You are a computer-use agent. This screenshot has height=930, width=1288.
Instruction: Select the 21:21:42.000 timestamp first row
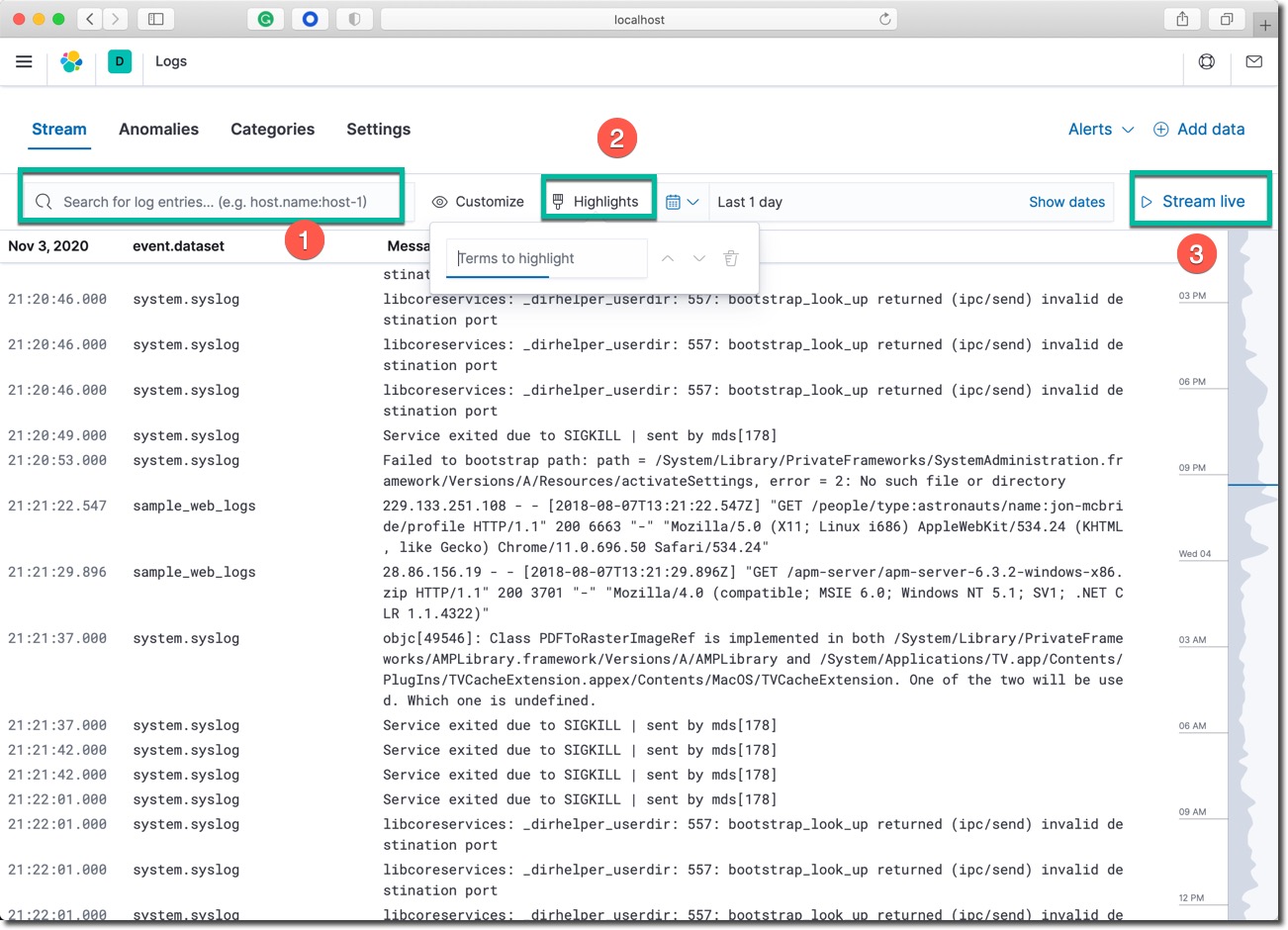(x=57, y=750)
